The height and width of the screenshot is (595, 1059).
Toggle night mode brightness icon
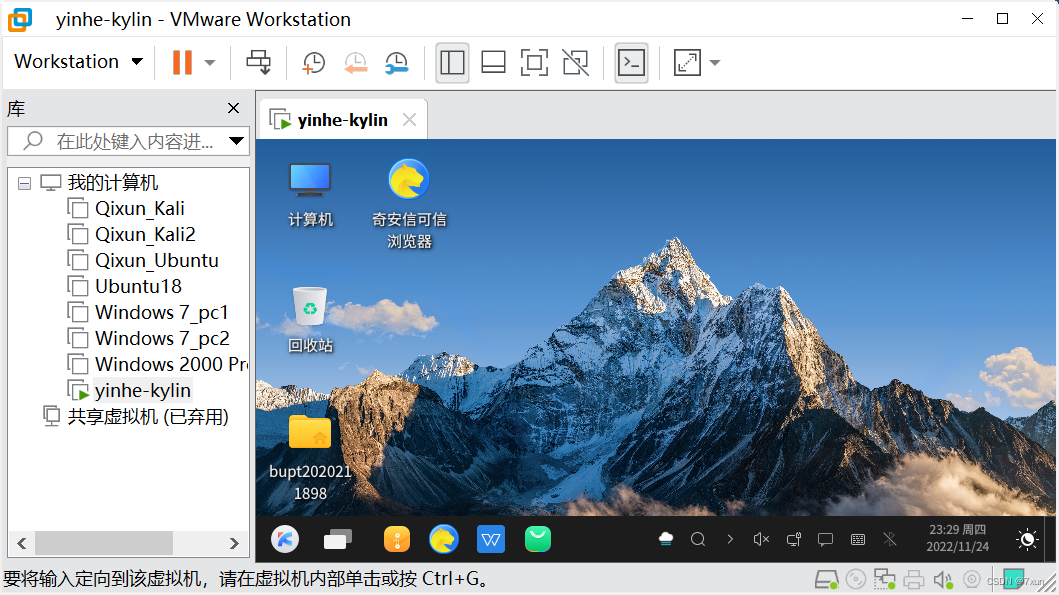(1027, 539)
